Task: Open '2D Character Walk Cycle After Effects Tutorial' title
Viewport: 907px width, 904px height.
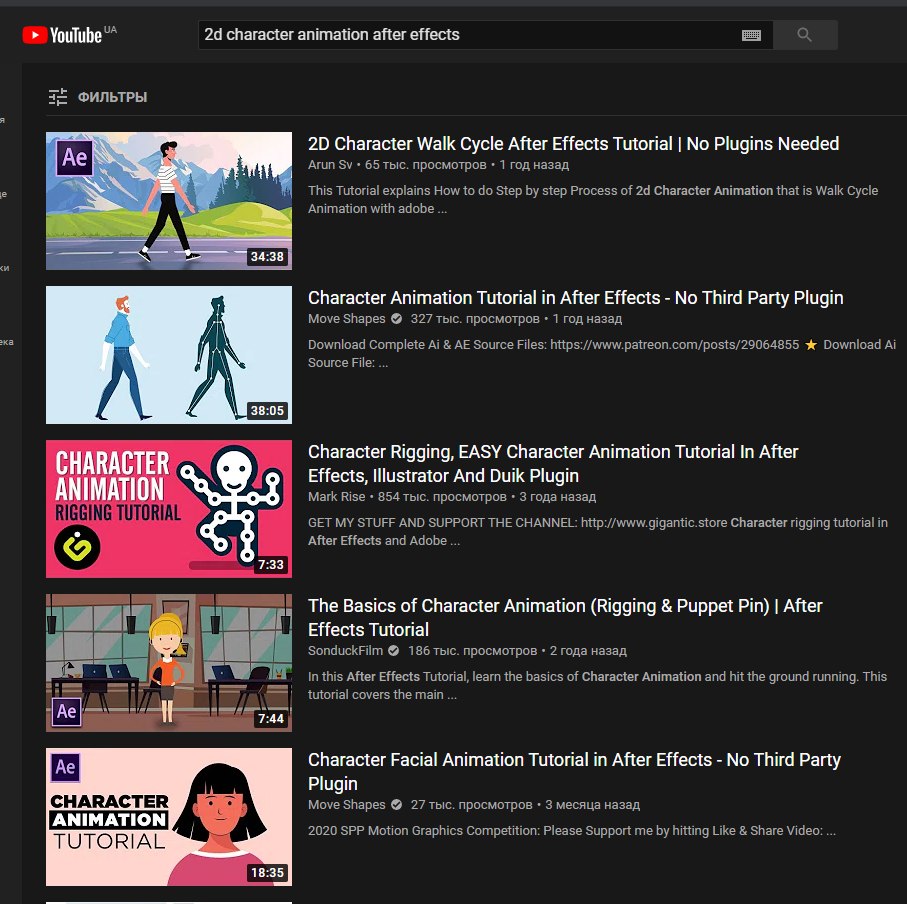Action: click(x=573, y=143)
